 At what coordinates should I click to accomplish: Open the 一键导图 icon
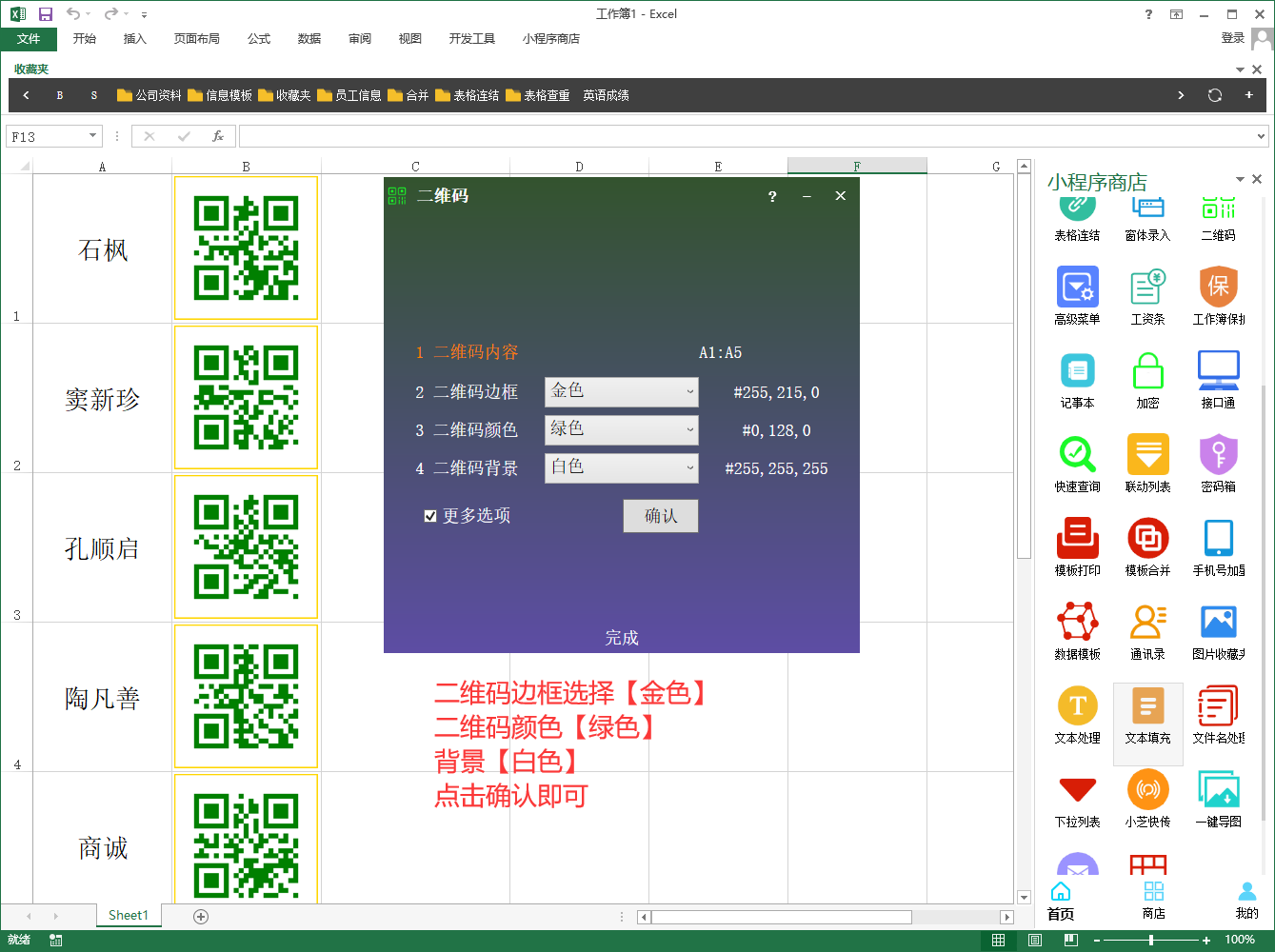coord(1218,789)
